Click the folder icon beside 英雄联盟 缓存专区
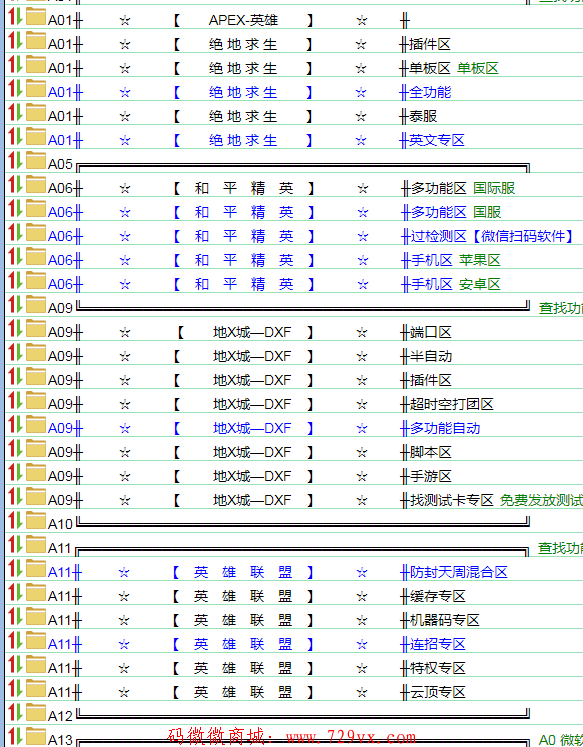 click(x=35, y=592)
